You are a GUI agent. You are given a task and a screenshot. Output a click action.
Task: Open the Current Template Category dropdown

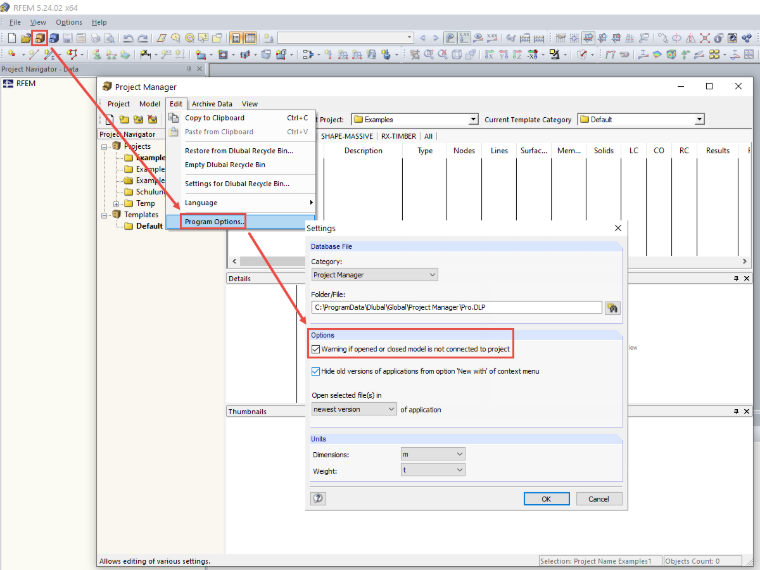point(641,119)
